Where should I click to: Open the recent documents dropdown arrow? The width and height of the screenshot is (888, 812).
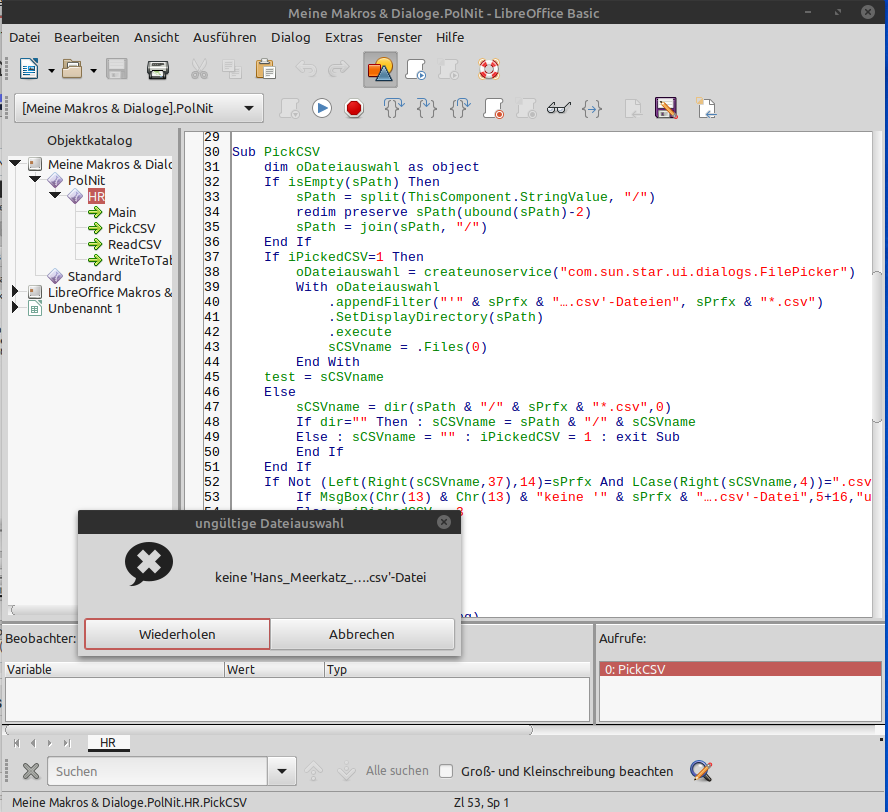click(93, 71)
